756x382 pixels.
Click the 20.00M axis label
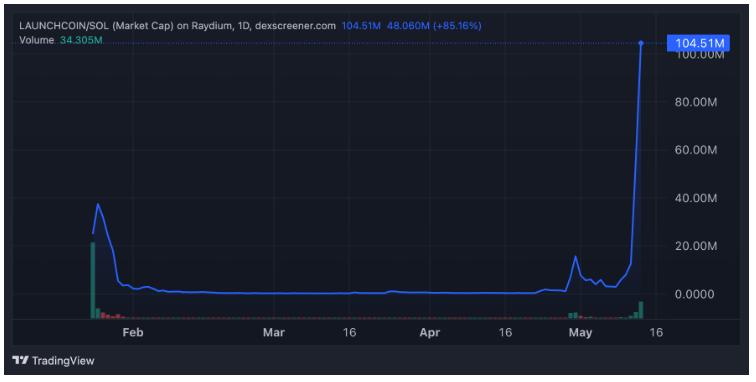point(696,246)
